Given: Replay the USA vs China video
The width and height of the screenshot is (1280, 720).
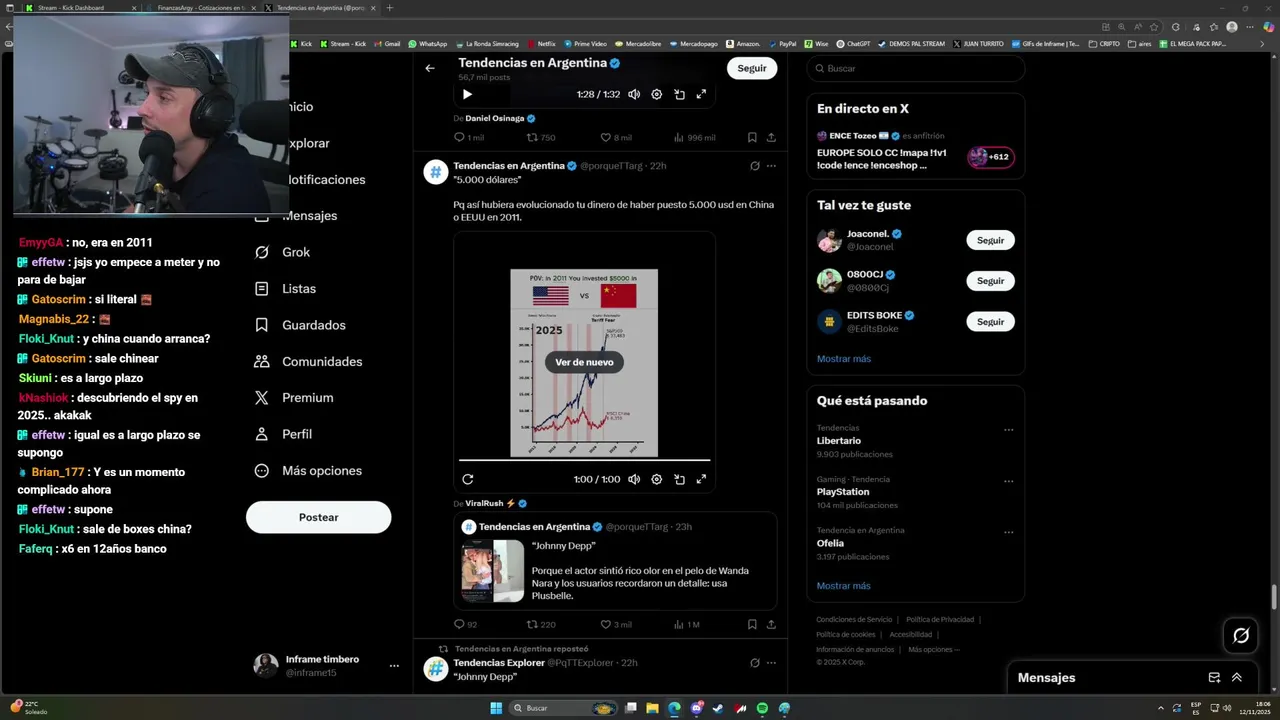Looking at the screenshot, I should [467, 479].
